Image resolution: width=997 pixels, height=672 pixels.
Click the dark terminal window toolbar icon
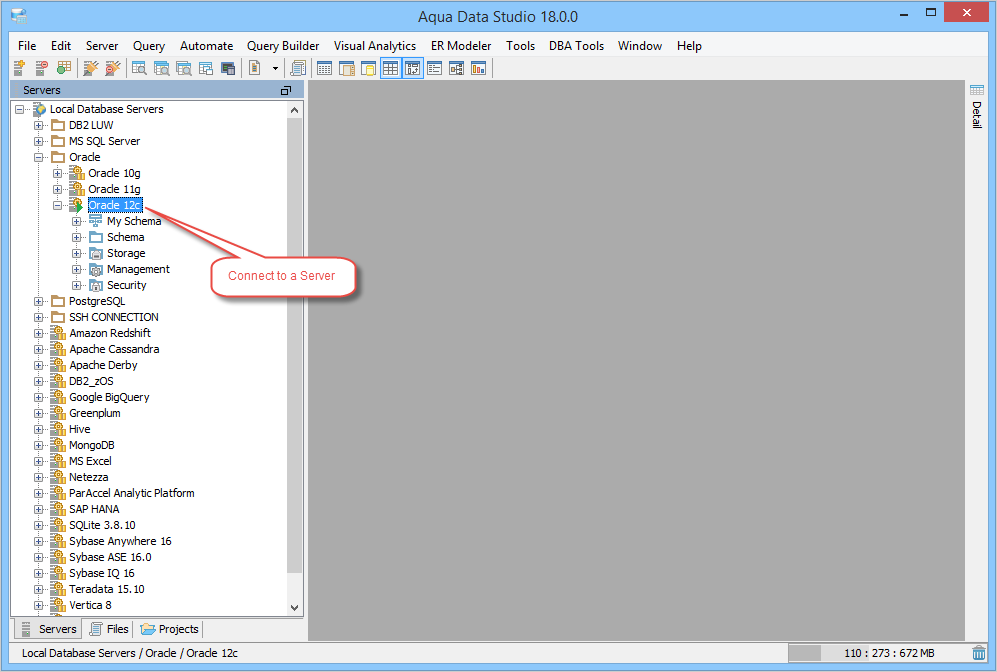(228, 68)
